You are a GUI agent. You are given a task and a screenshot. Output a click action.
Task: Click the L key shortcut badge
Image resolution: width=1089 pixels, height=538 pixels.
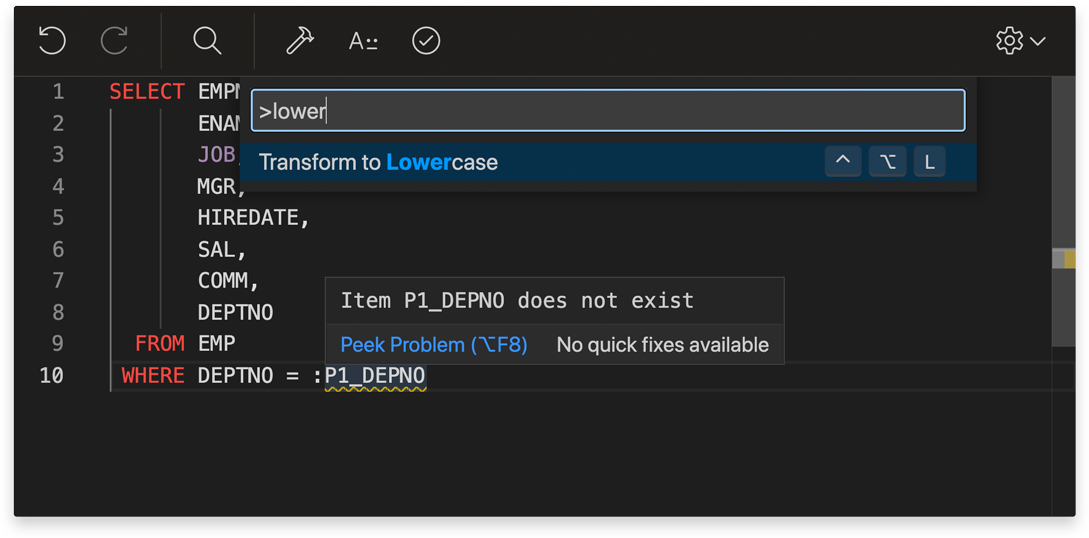click(x=929, y=162)
